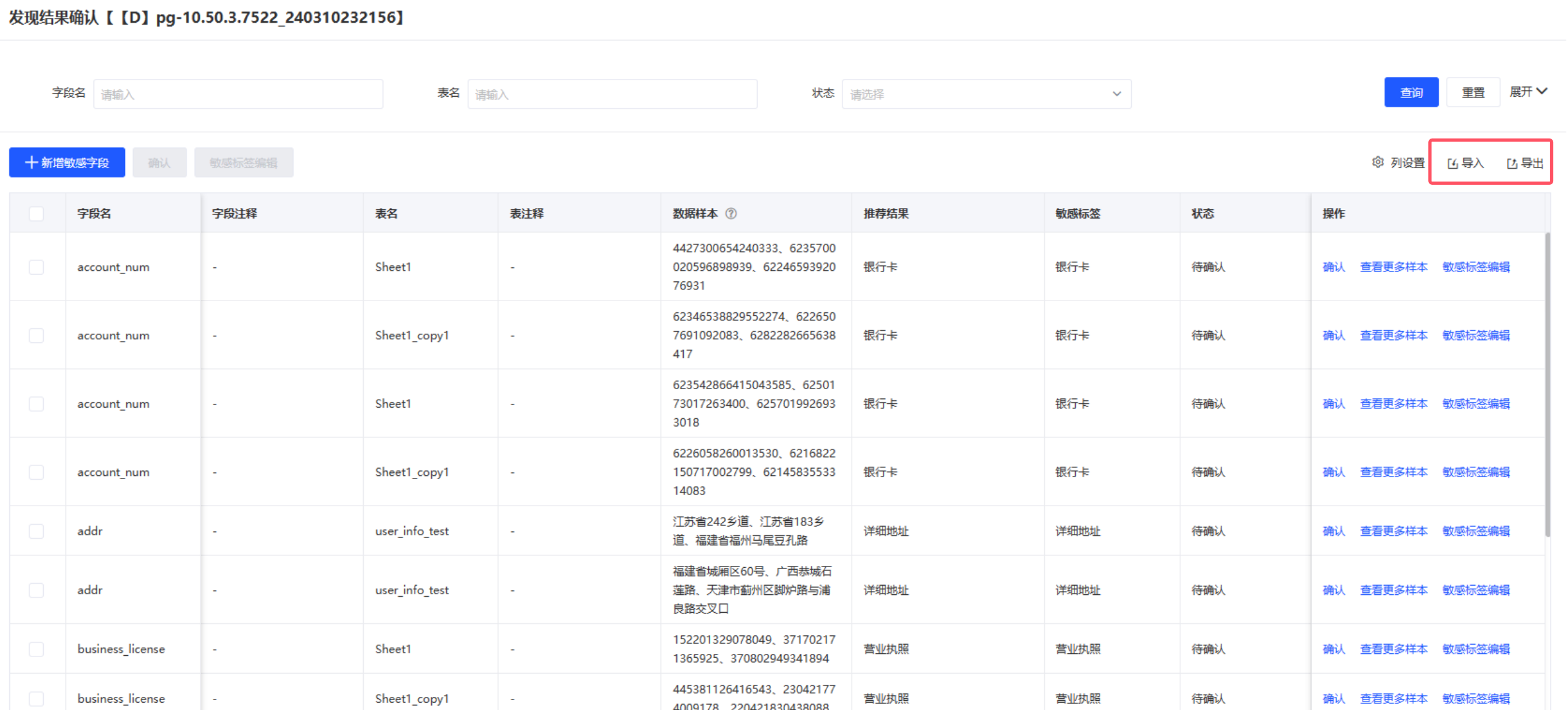
Task: Click 确认 in the business_license Sheet1_copy1 row
Action: 1334,699
